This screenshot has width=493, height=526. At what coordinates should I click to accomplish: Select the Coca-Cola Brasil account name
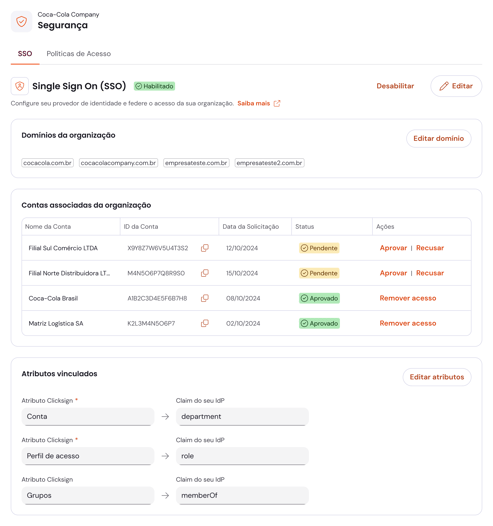tap(53, 299)
